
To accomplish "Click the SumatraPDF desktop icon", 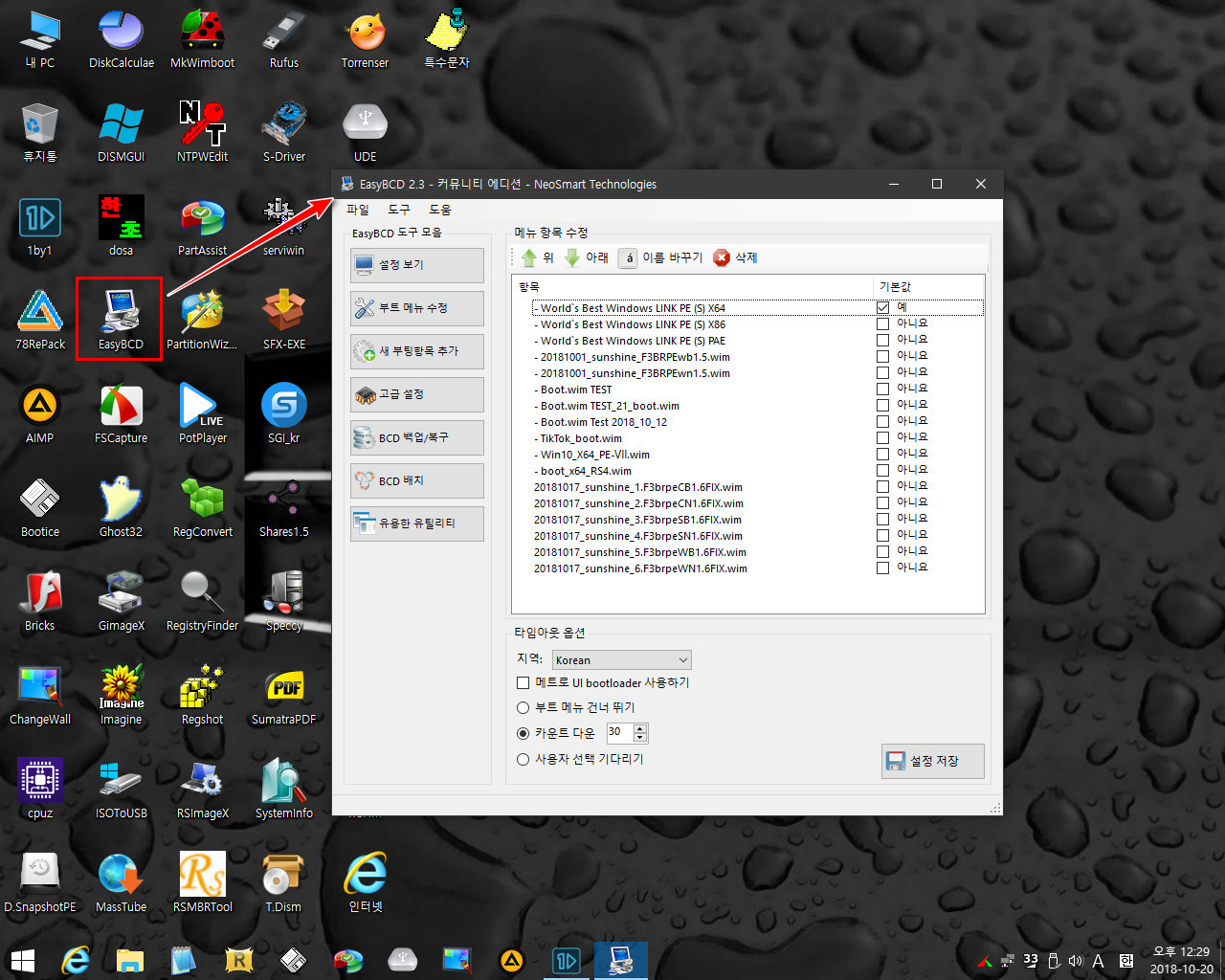I will click(x=284, y=695).
